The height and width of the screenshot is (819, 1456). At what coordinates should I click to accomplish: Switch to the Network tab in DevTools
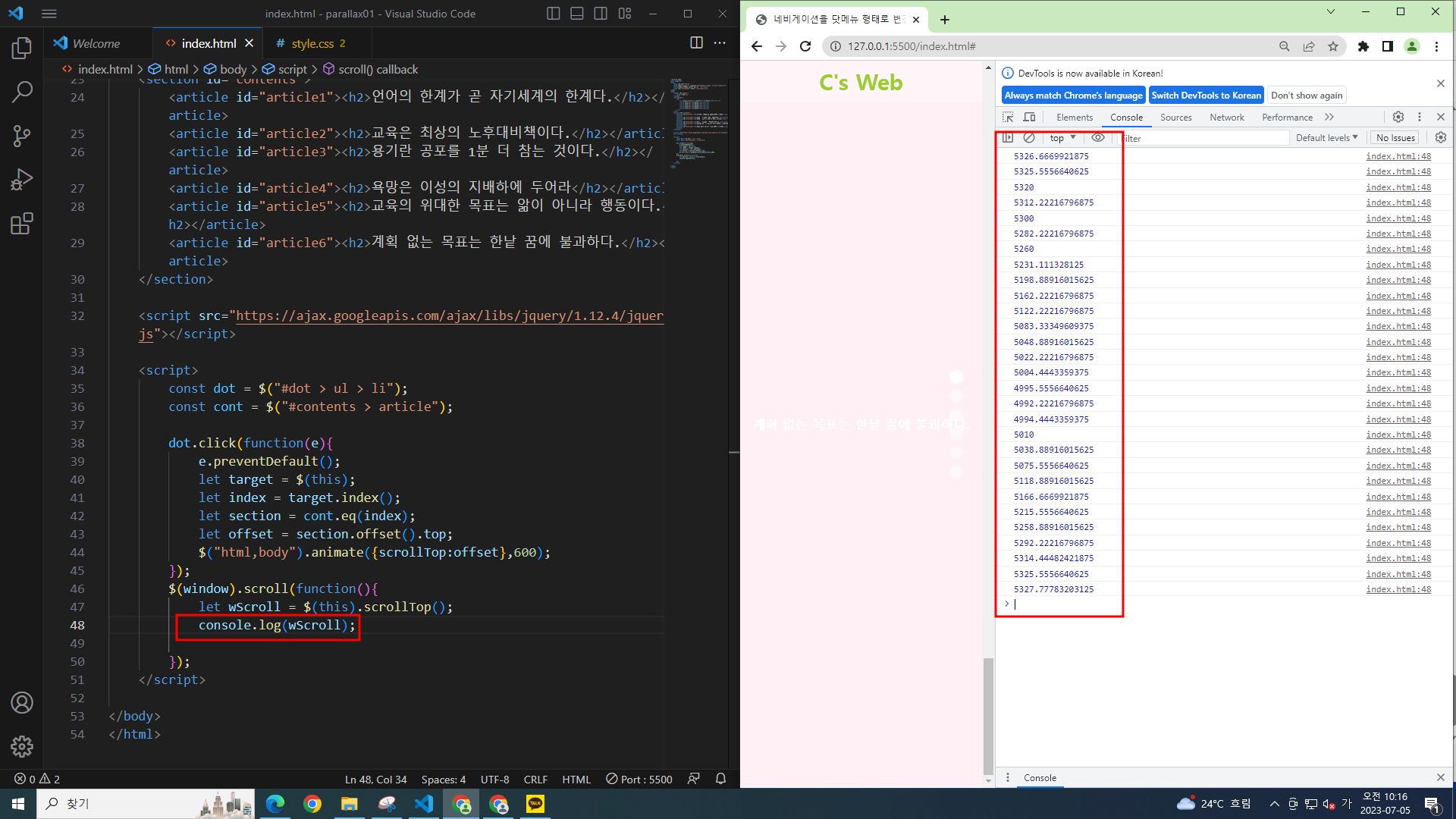coord(1226,118)
